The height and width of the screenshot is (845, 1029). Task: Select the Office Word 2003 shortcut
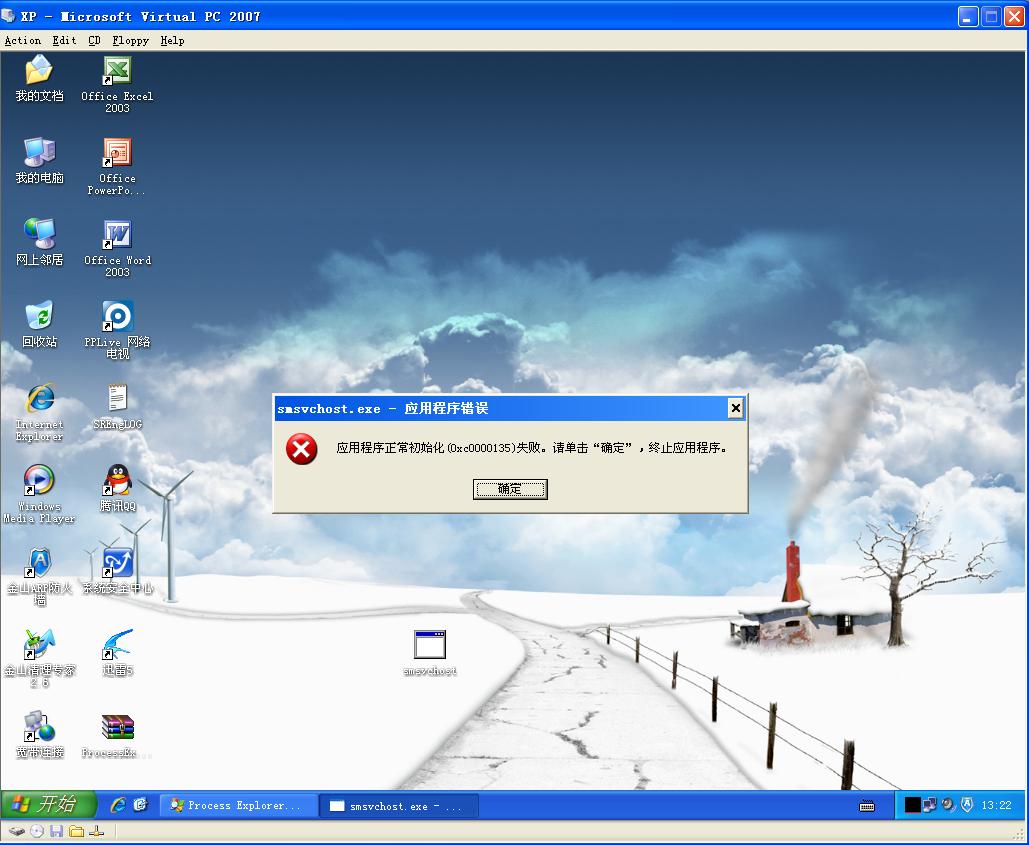point(117,249)
